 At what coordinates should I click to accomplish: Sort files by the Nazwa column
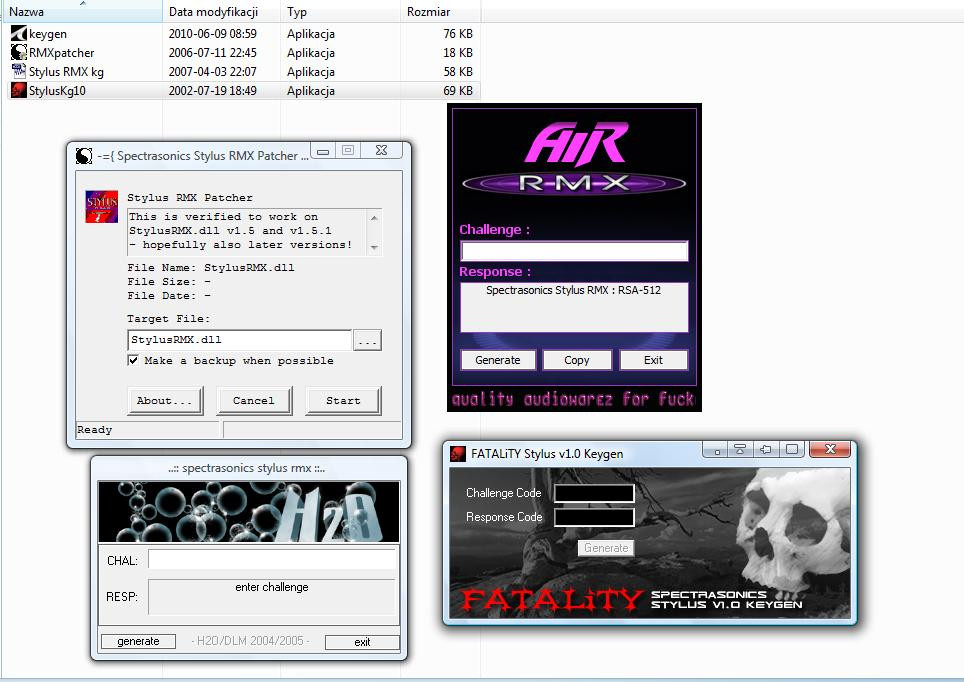[81, 12]
